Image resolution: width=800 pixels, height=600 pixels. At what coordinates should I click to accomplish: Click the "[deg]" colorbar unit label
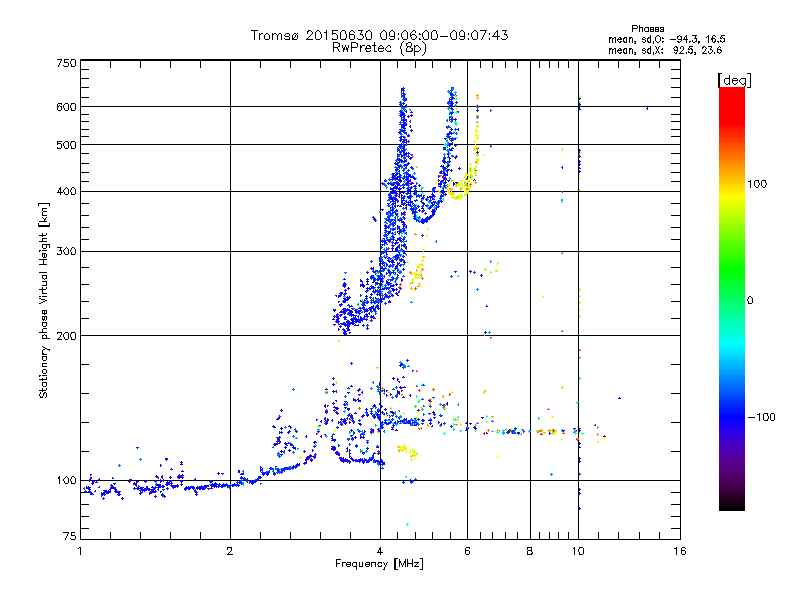pos(734,80)
